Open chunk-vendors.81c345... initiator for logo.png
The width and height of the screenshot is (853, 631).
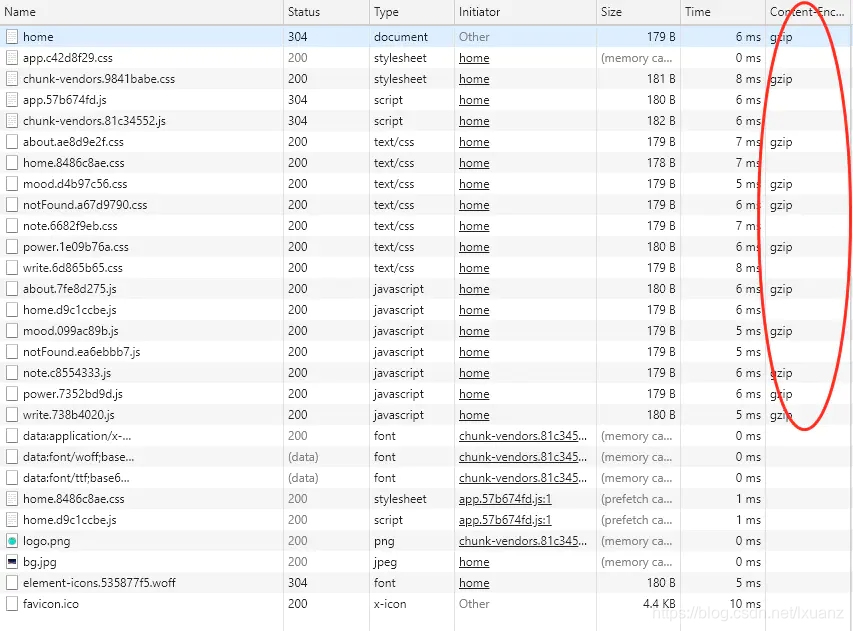(x=523, y=541)
